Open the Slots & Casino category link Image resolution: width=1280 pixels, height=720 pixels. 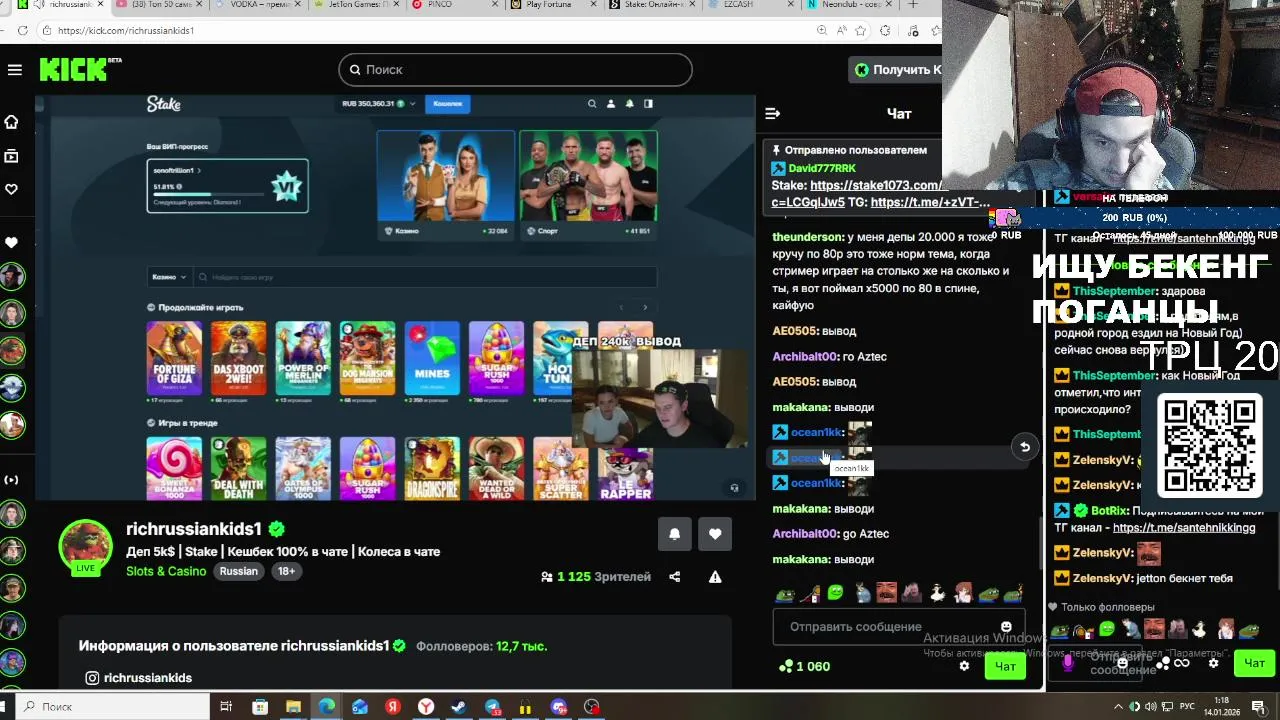click(166, 572)
